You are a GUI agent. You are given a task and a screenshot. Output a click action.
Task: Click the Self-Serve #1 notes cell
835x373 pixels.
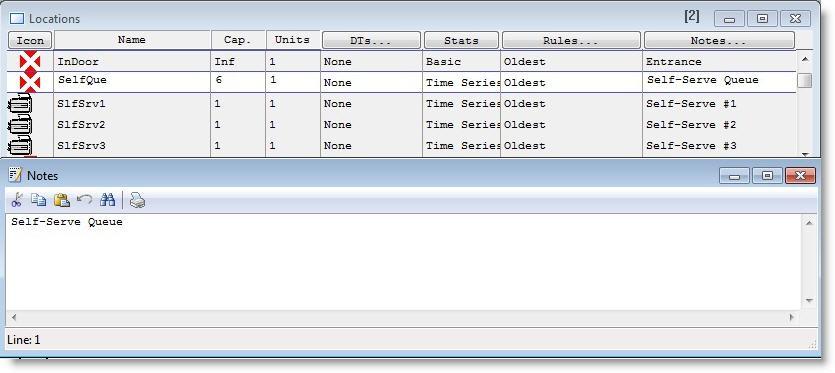[719, 104]
